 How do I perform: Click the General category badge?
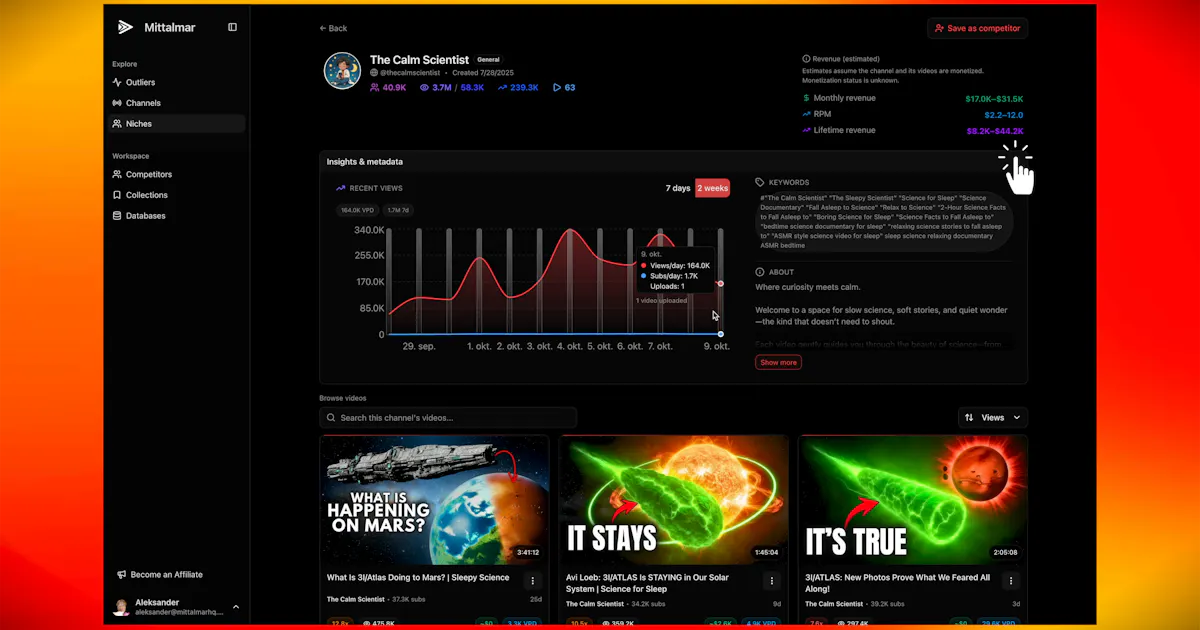pyautogui.click(x=489, y=60)
